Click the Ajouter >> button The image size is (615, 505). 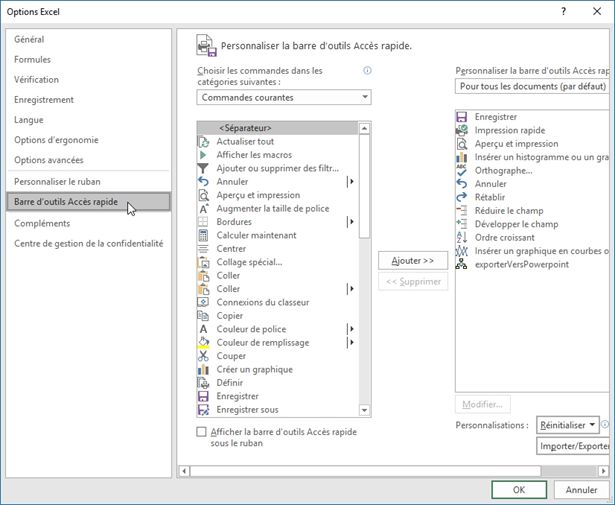pyautogui.click(x=413, y=261)
